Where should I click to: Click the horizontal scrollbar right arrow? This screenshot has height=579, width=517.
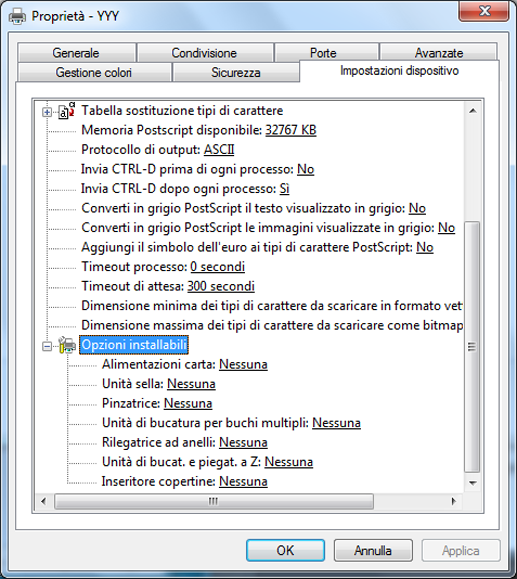pos(453,501)
